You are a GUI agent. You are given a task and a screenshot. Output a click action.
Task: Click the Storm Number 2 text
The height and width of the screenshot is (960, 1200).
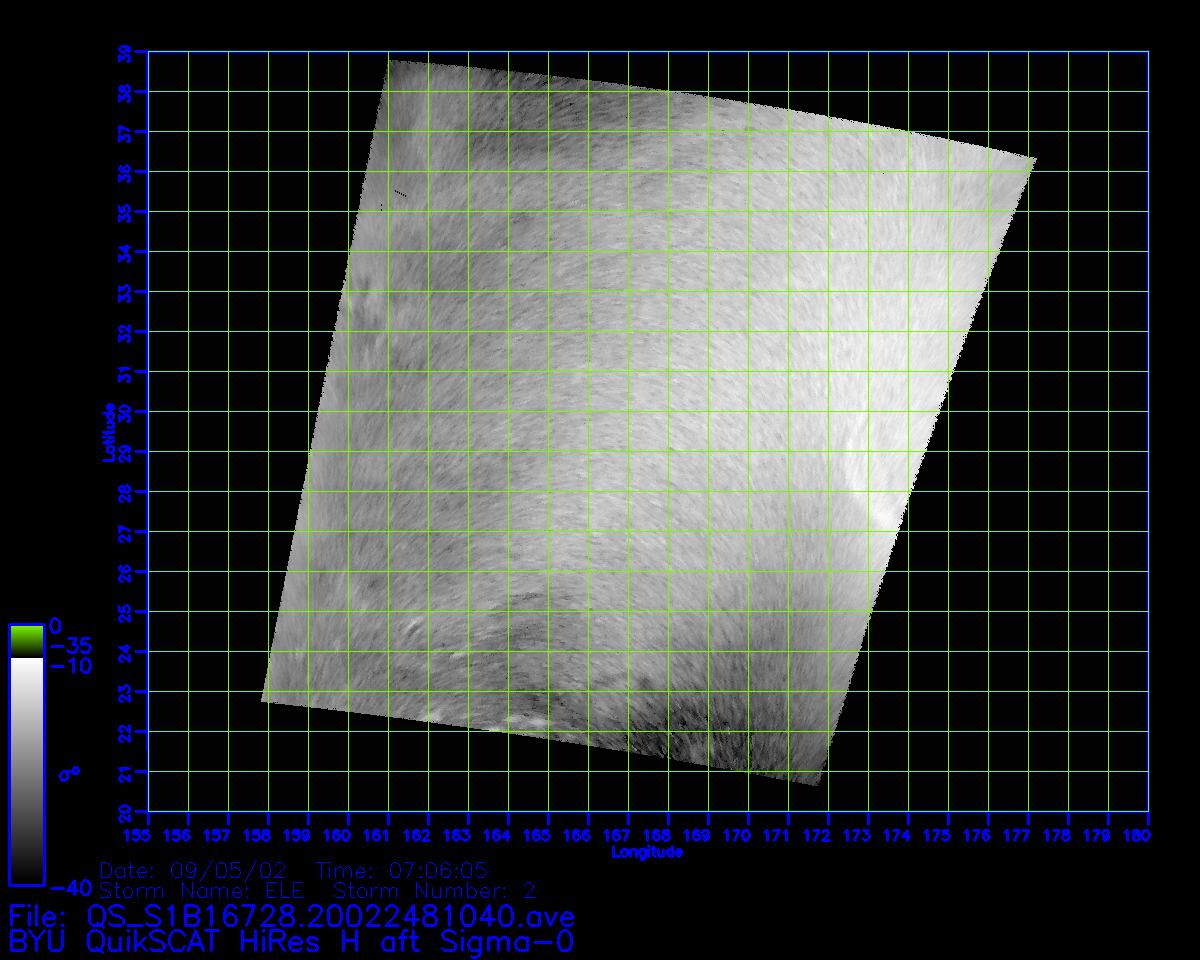(x=435, y=891)
